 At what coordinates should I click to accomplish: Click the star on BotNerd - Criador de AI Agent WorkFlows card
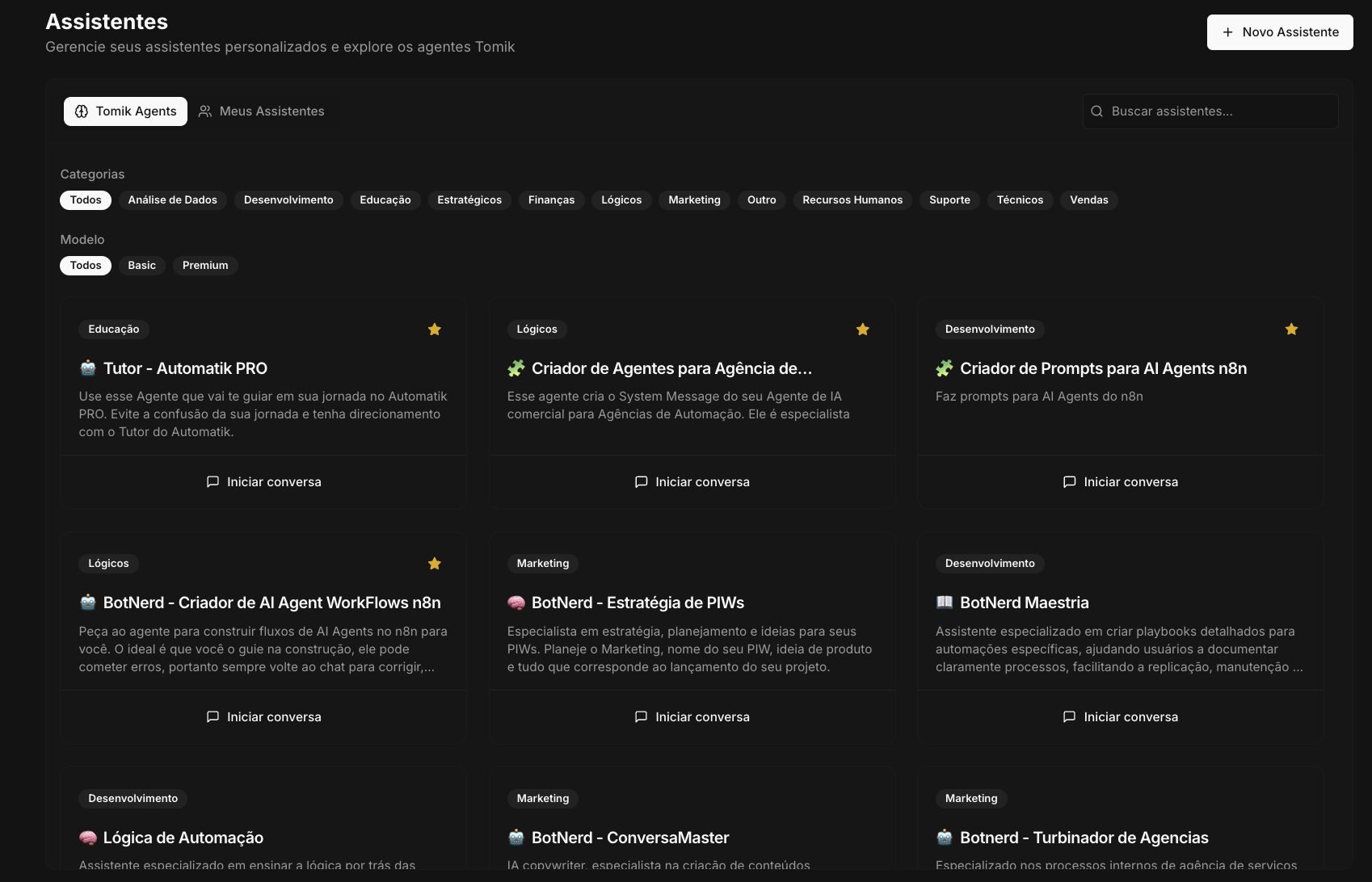point(435,563)
